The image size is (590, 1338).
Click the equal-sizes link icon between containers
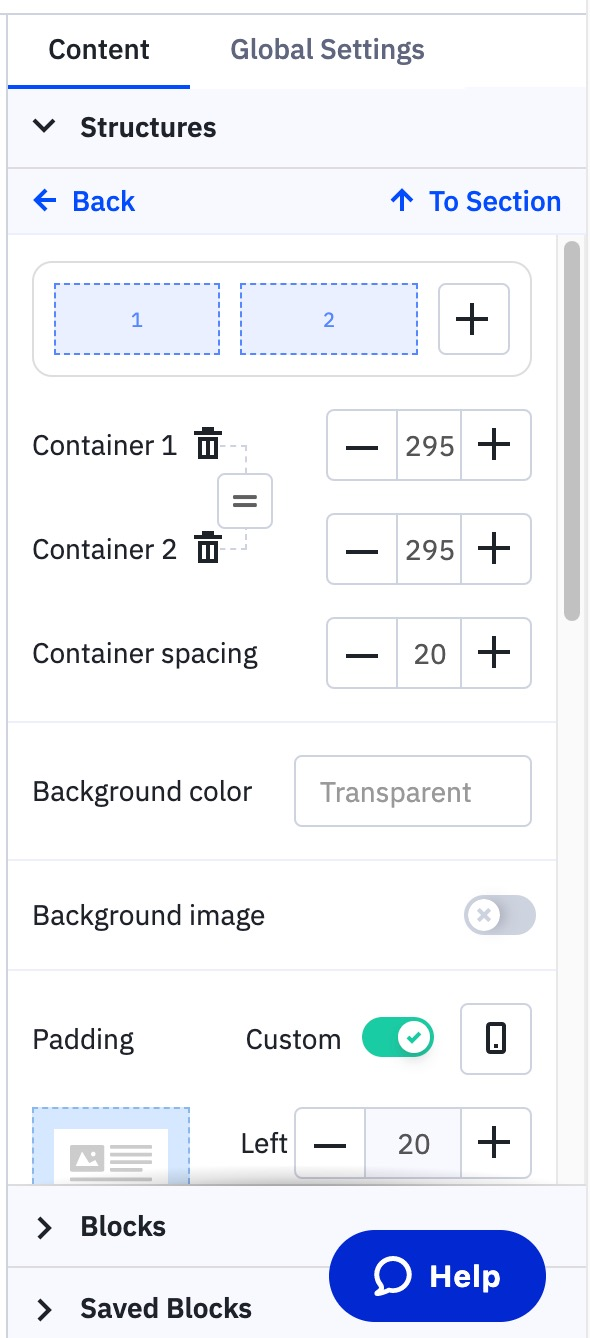tap(244, 500)
